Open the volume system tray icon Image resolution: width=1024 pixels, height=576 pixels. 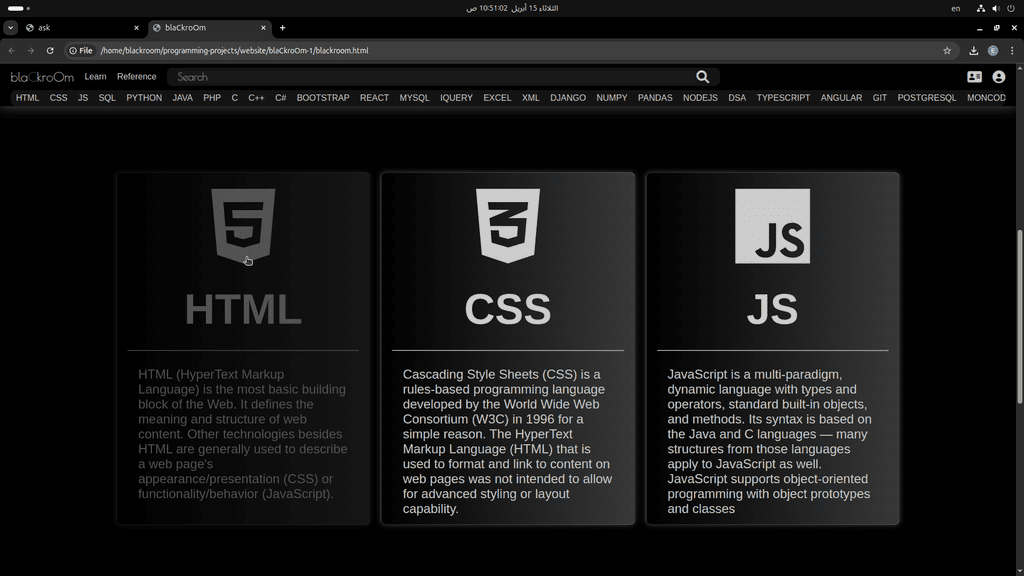[x=995, y=8]
